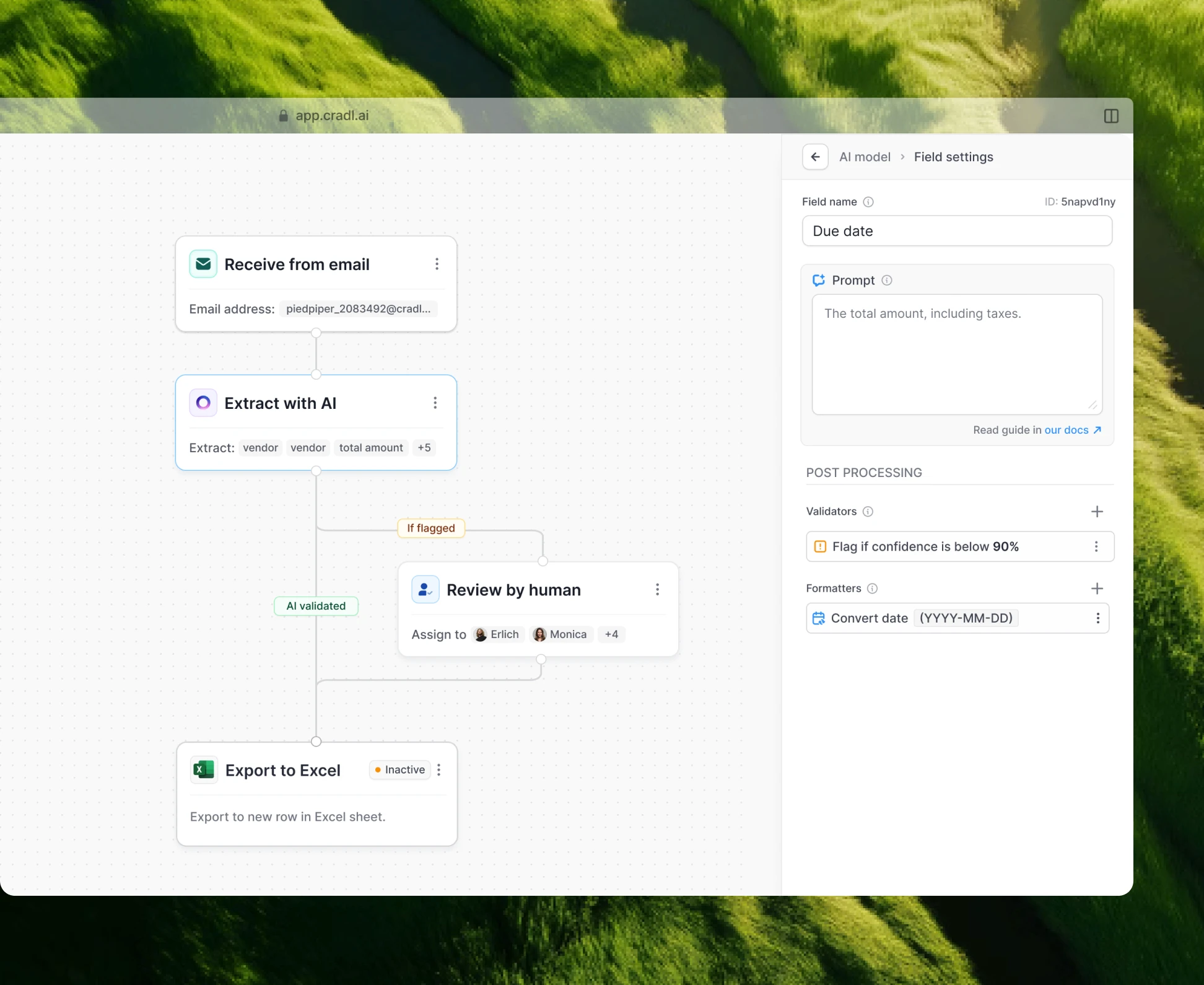Open three-dot menu on confidence validator
The image size is (1204, 985).
[1096, 546]
